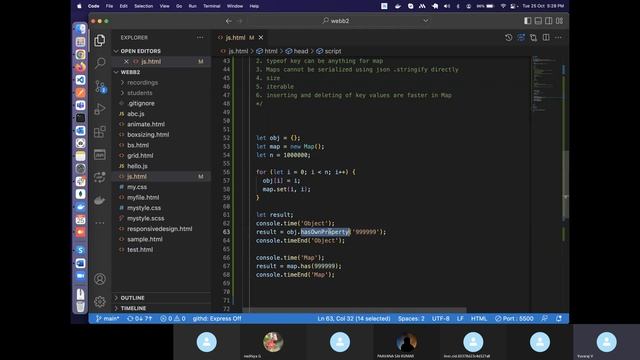640x360 pixels.
Task: Open the File menu
Action: pos(109,6)
